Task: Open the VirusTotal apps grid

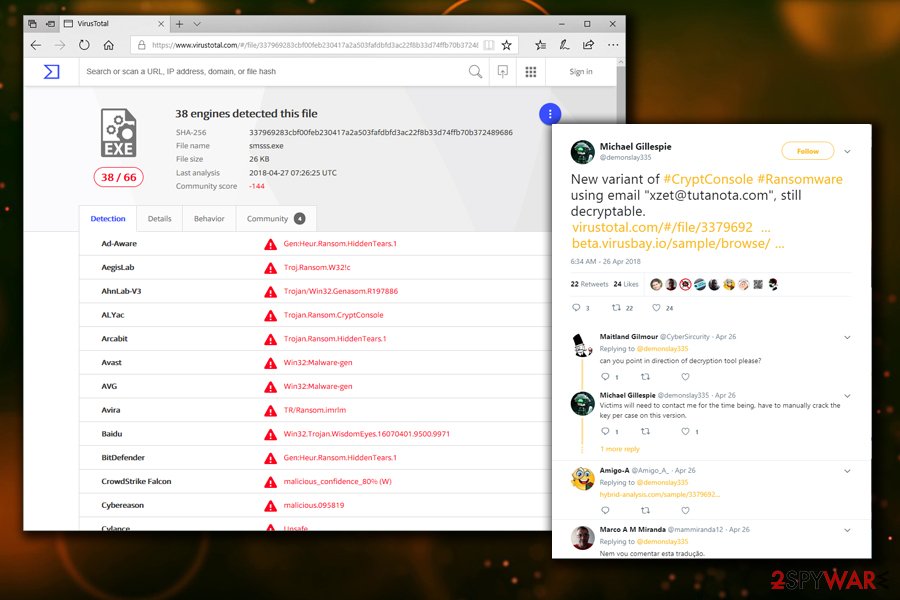Action: 531,72
